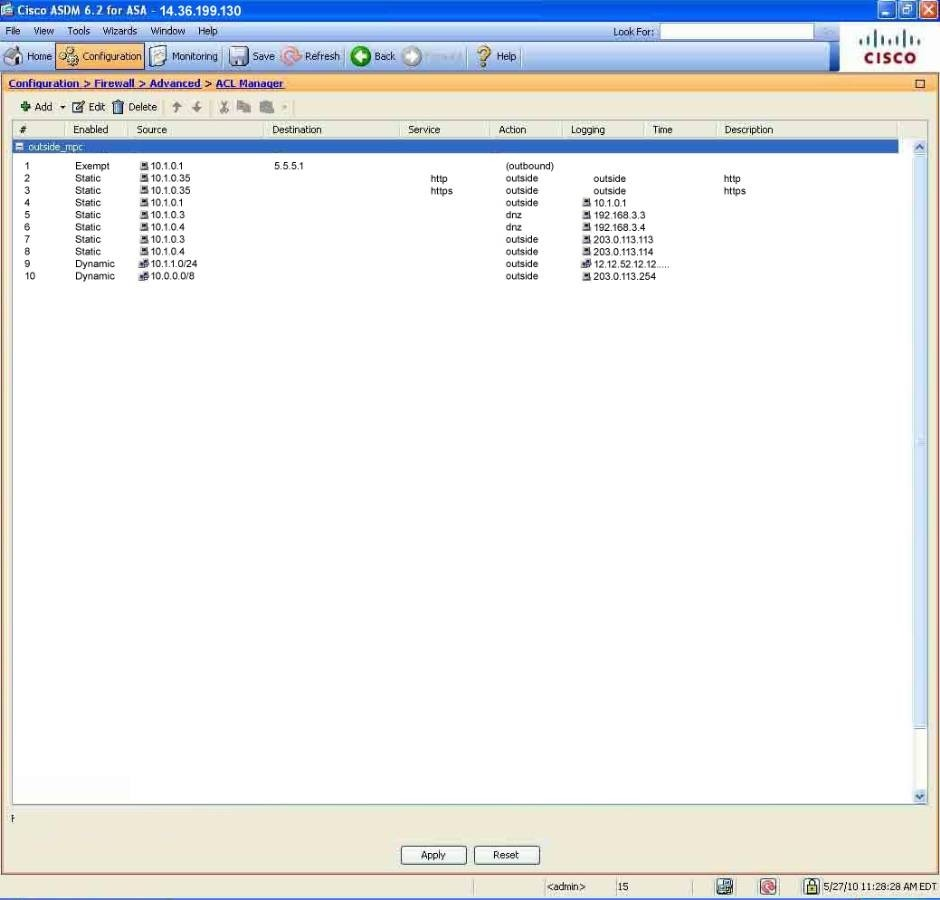This screenshot has width=940, height=900.
Task: Click the (outbound) action in row 1
Action: (529, 165)
